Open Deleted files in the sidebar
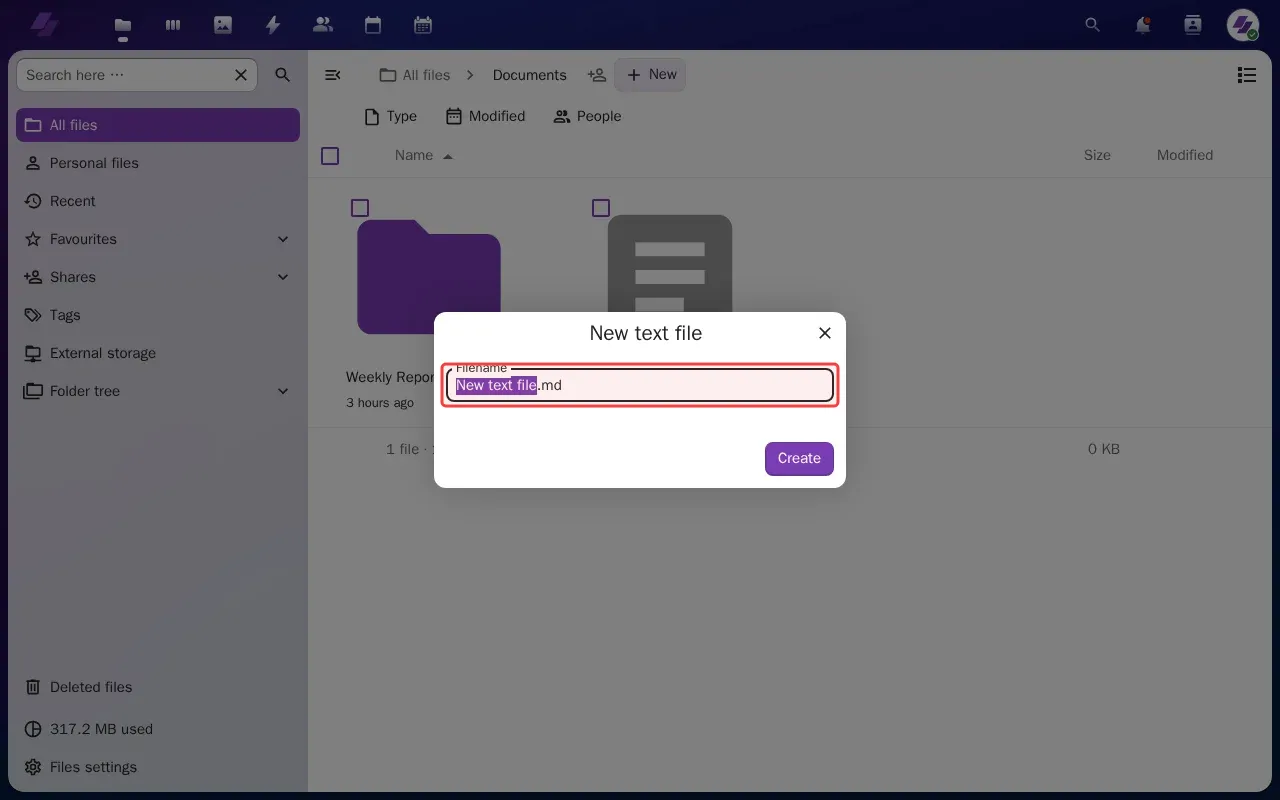This screenshot has height=800, width=1280. tap(90, 687)
